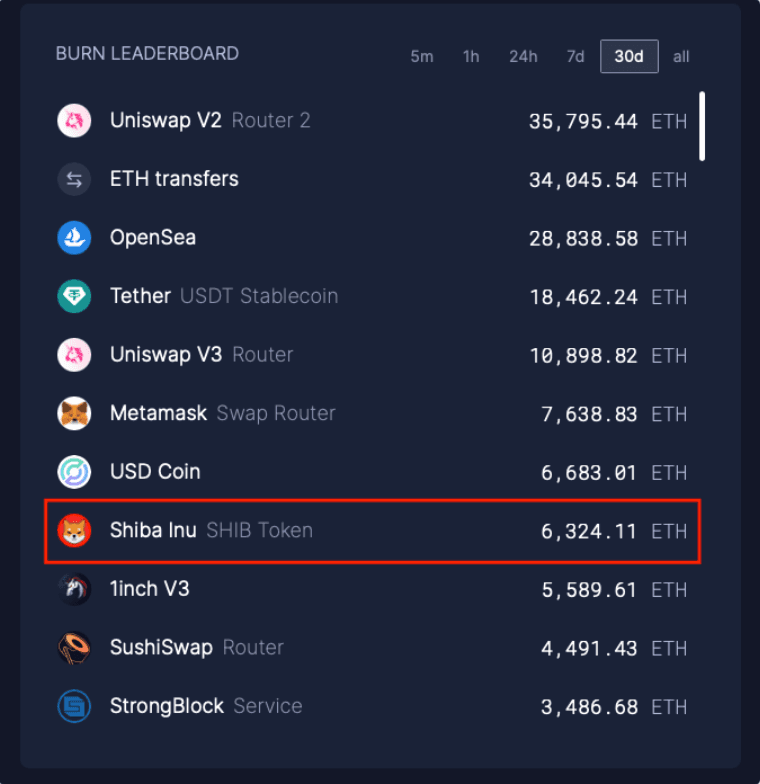The height and width of the screenshot is (784, 760).
Task: Click the 1inch V3 horse icon
Action: pos(74,589)
